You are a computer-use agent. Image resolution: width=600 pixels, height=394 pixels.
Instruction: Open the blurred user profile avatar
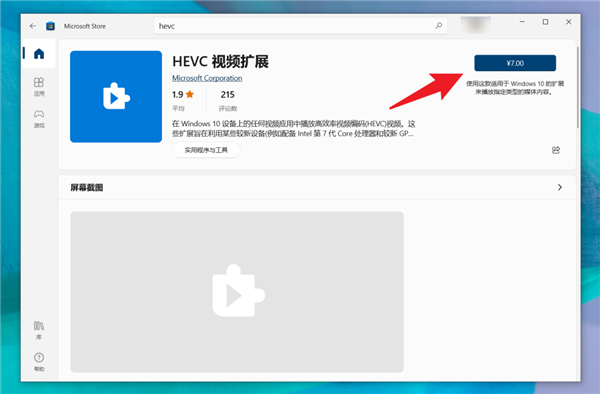(x=475, y=24)
